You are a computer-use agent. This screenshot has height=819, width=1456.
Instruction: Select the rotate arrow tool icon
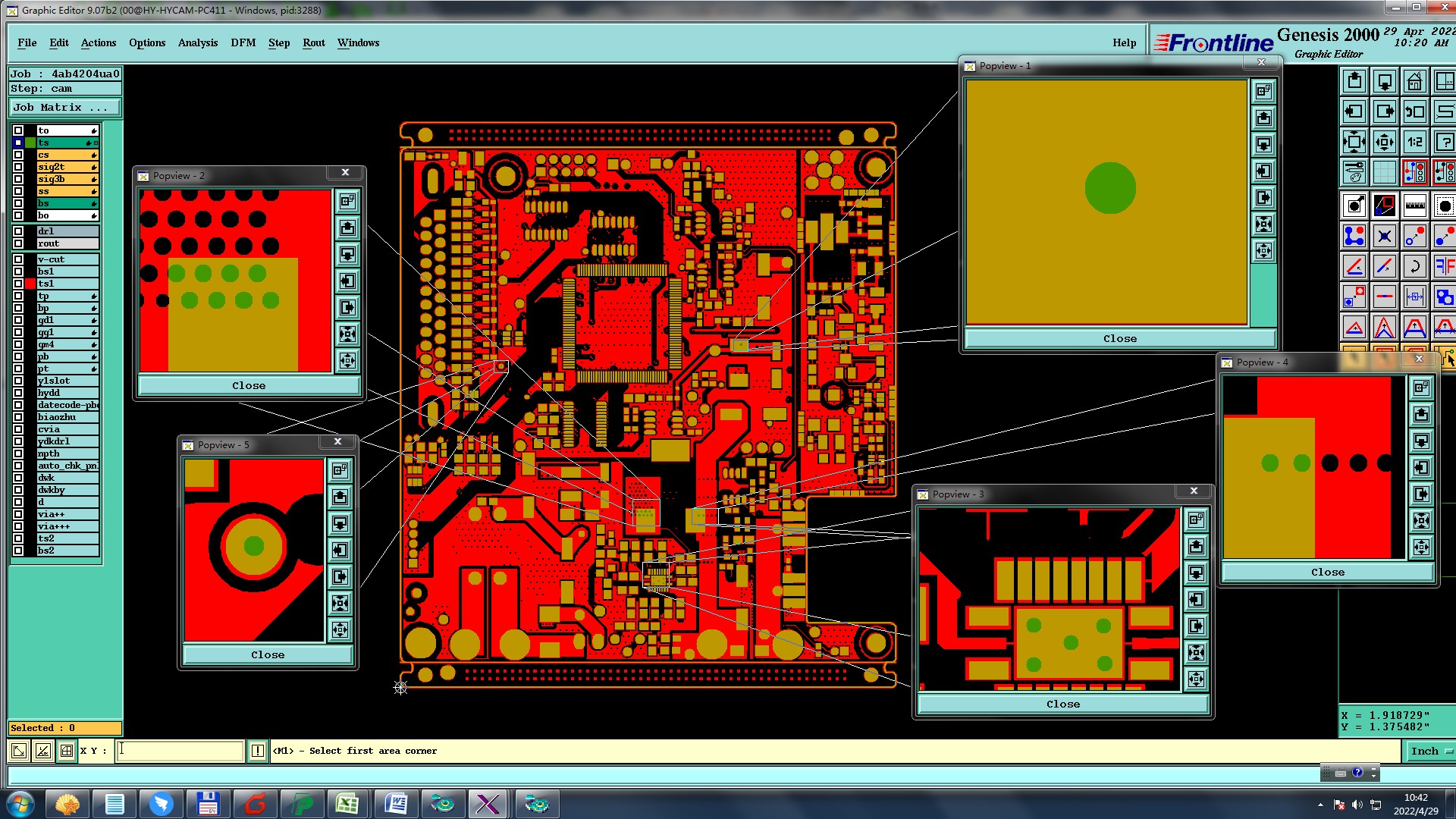1414,266
